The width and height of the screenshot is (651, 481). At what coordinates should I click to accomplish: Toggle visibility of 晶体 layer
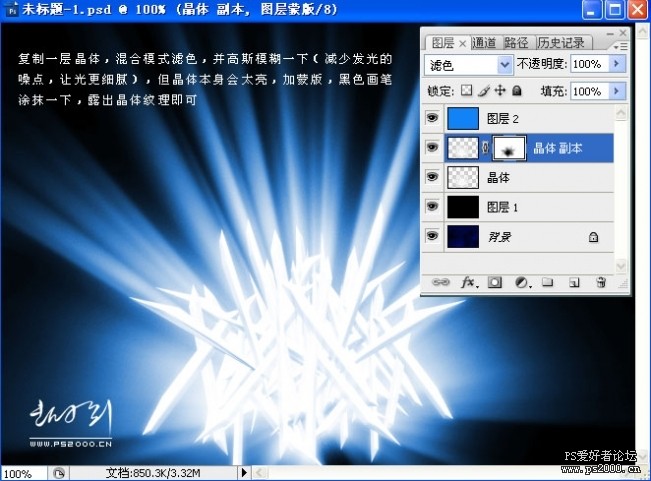pyautogui.click(x=432, y=177)
